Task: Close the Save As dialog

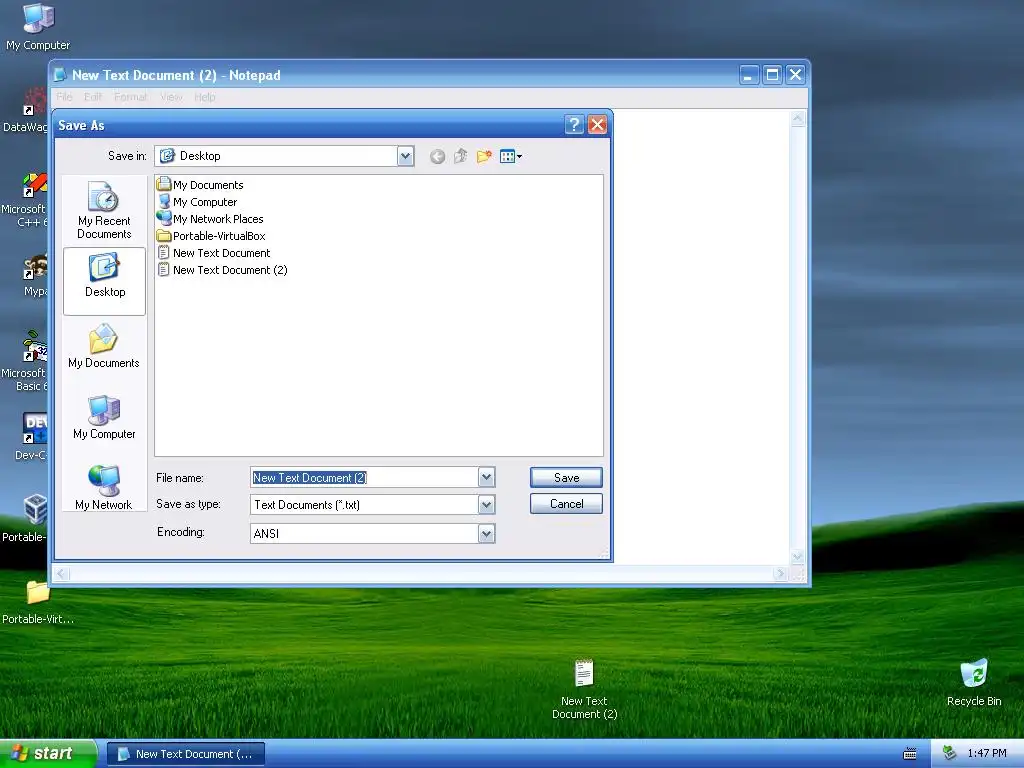Action: point(597,125)
